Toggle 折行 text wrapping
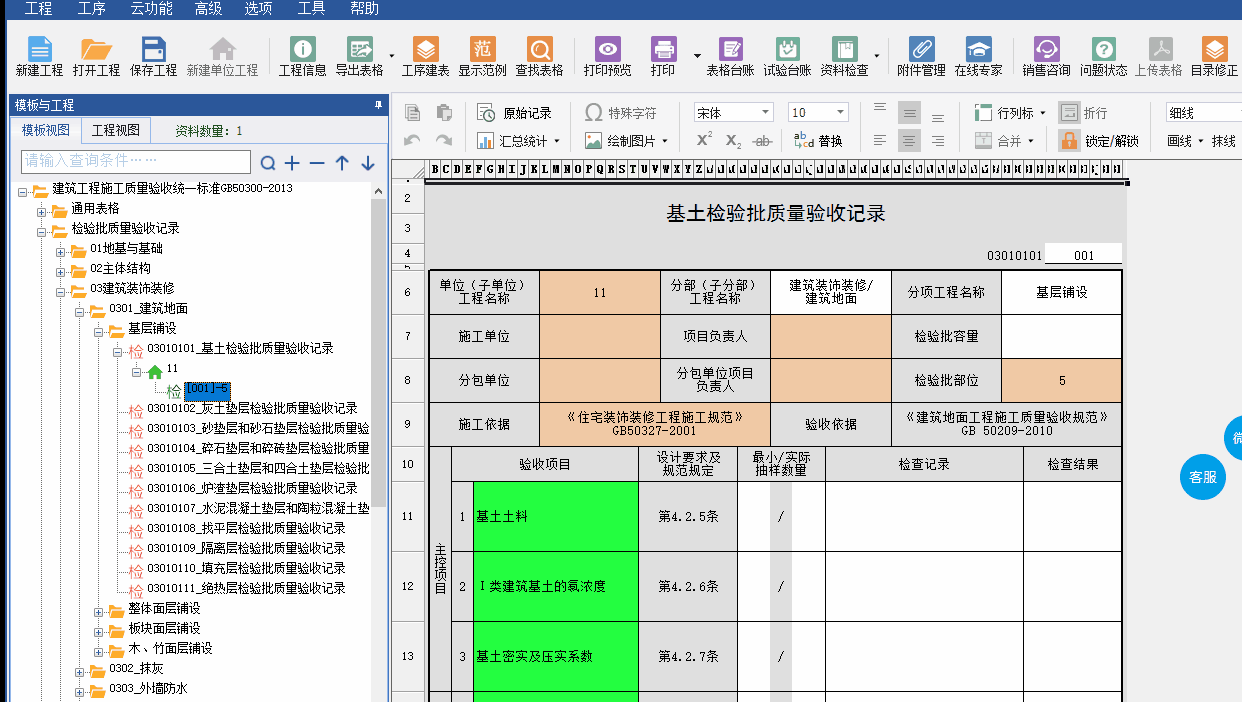 (x=1083, y=113)
